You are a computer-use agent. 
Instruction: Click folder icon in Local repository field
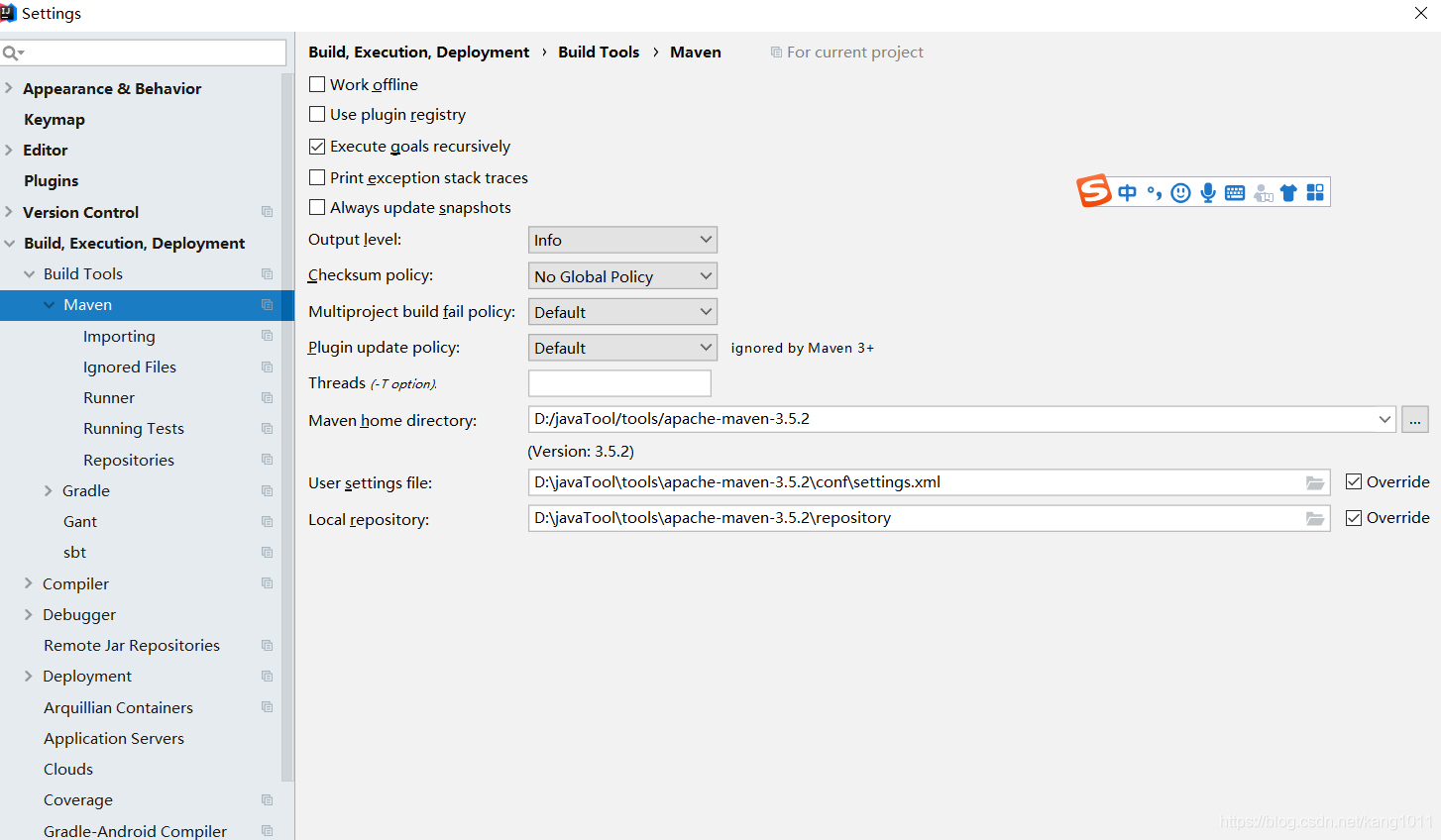(1315, 519)
